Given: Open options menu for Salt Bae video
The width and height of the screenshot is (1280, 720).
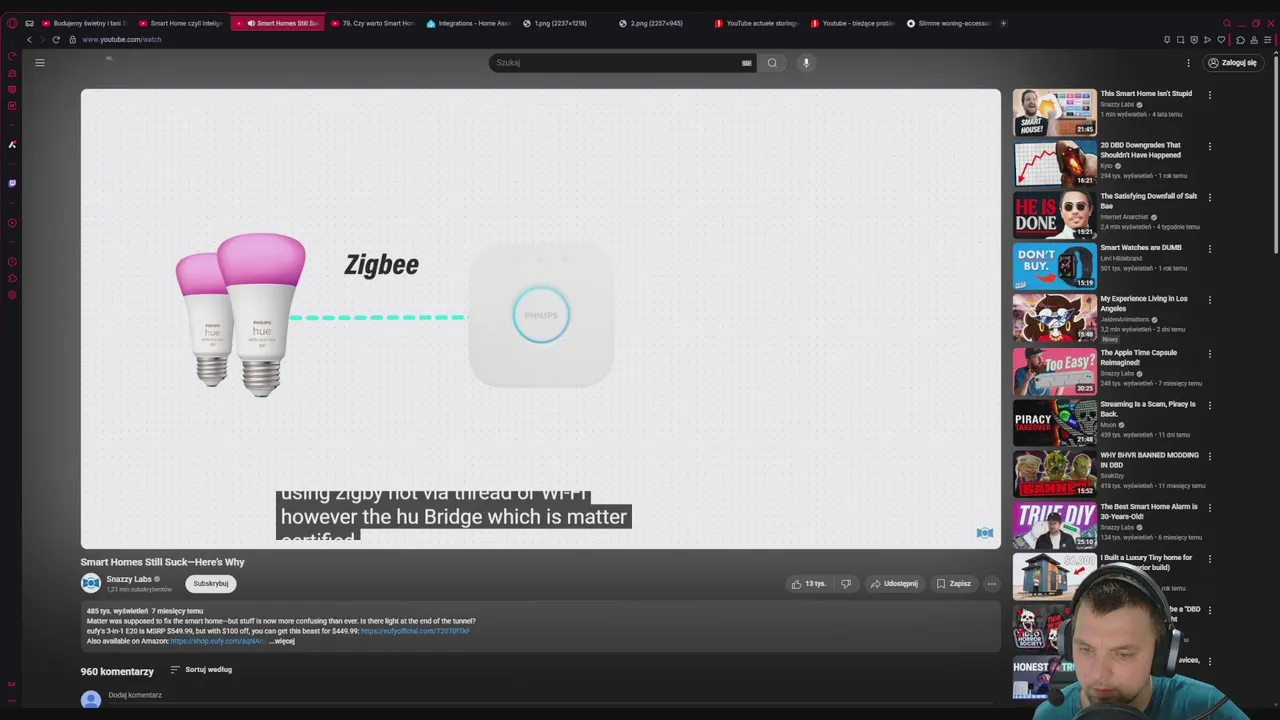Looking at the screenshot, I should coord(1209,197).
